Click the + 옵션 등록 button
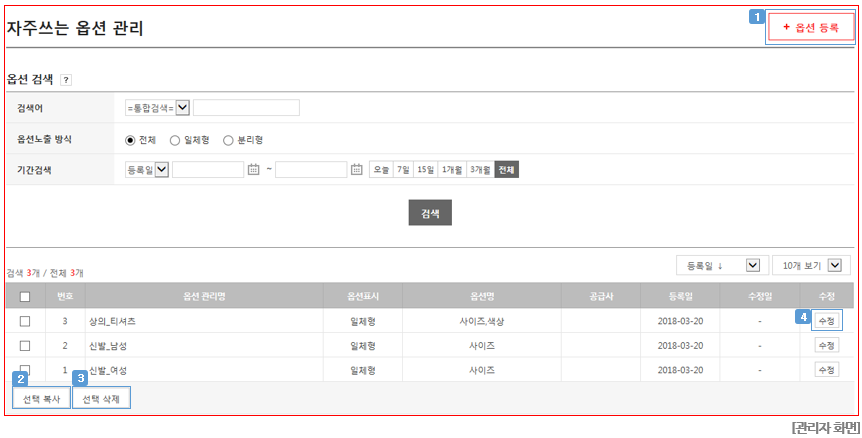Image resolution: width=862 pixels, height=438 pixels. [x=811, y=27]
